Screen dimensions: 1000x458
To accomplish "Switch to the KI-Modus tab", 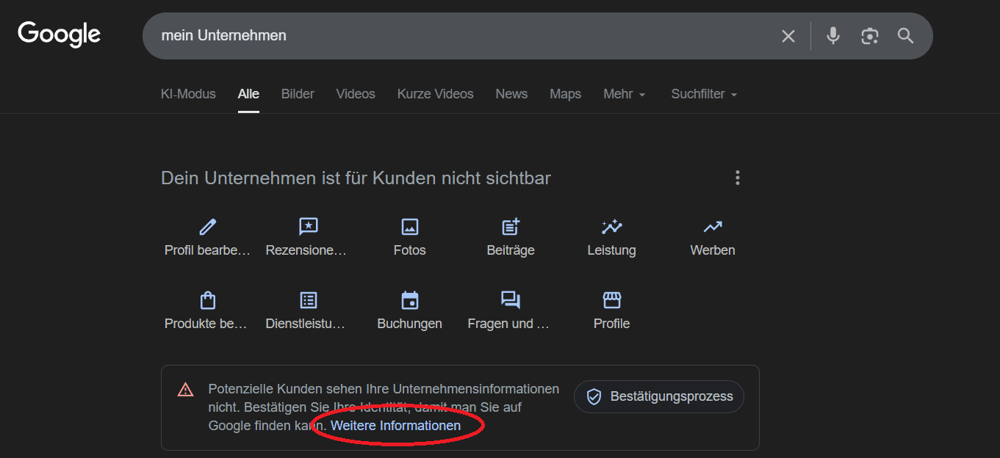I will 188,94.
